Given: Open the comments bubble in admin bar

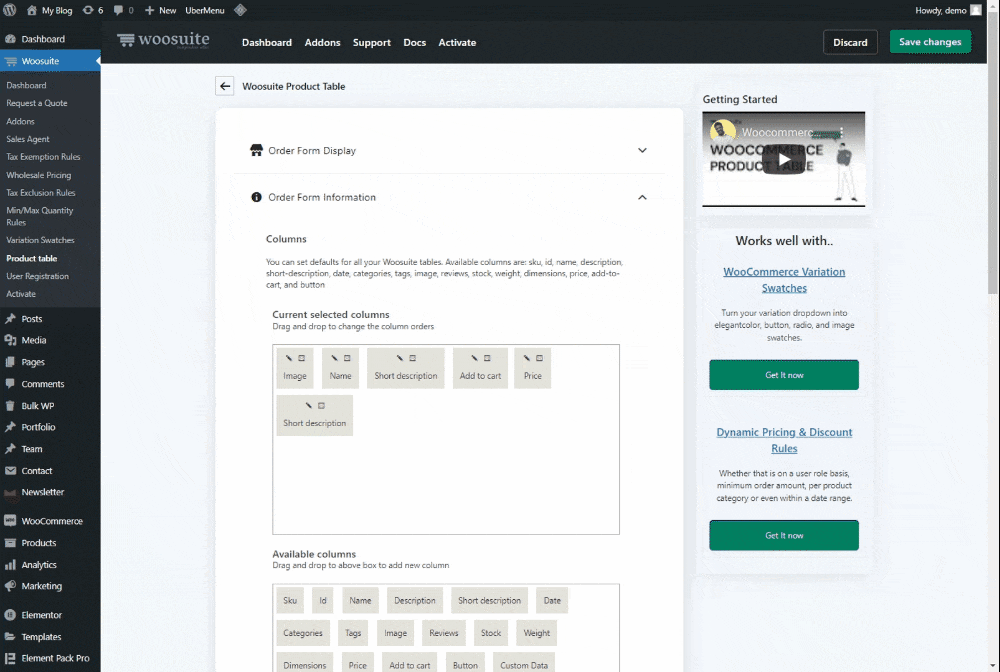Looking at the screenshot, I should [123, 10].
